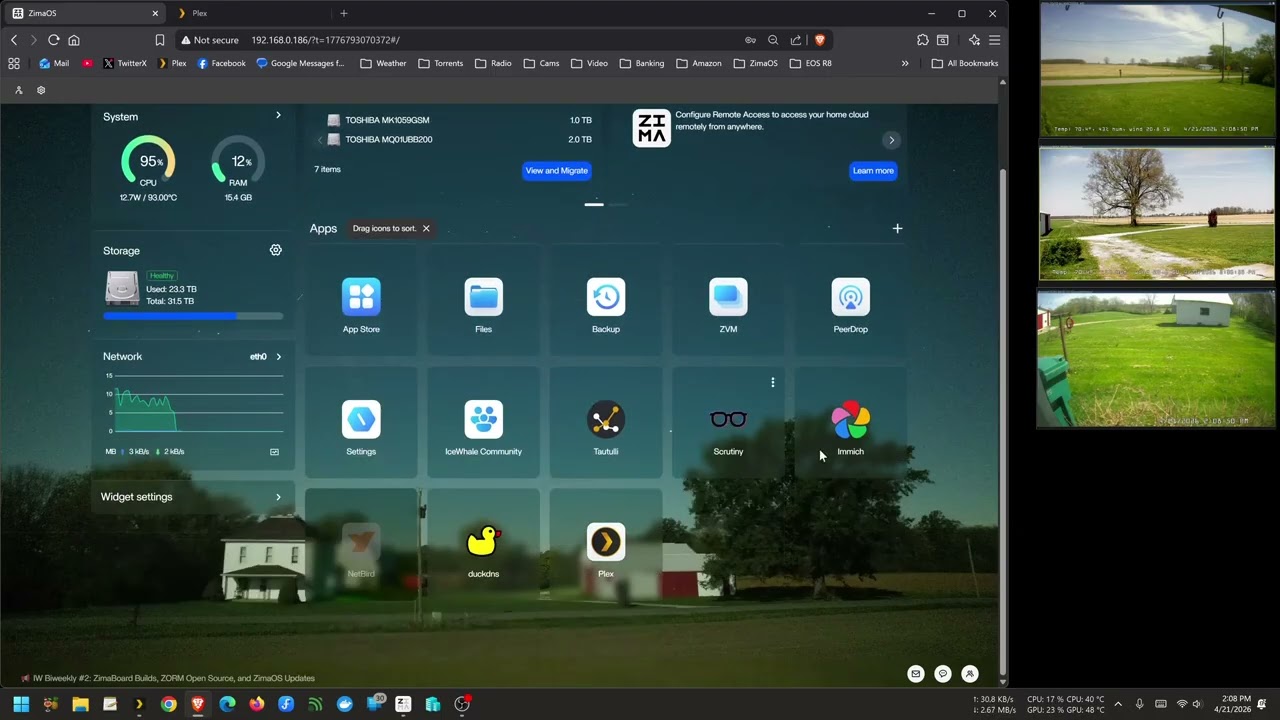Click the View and Migrate button
The width and height of the screenshot is (1280, 720).
coord(556,171)
